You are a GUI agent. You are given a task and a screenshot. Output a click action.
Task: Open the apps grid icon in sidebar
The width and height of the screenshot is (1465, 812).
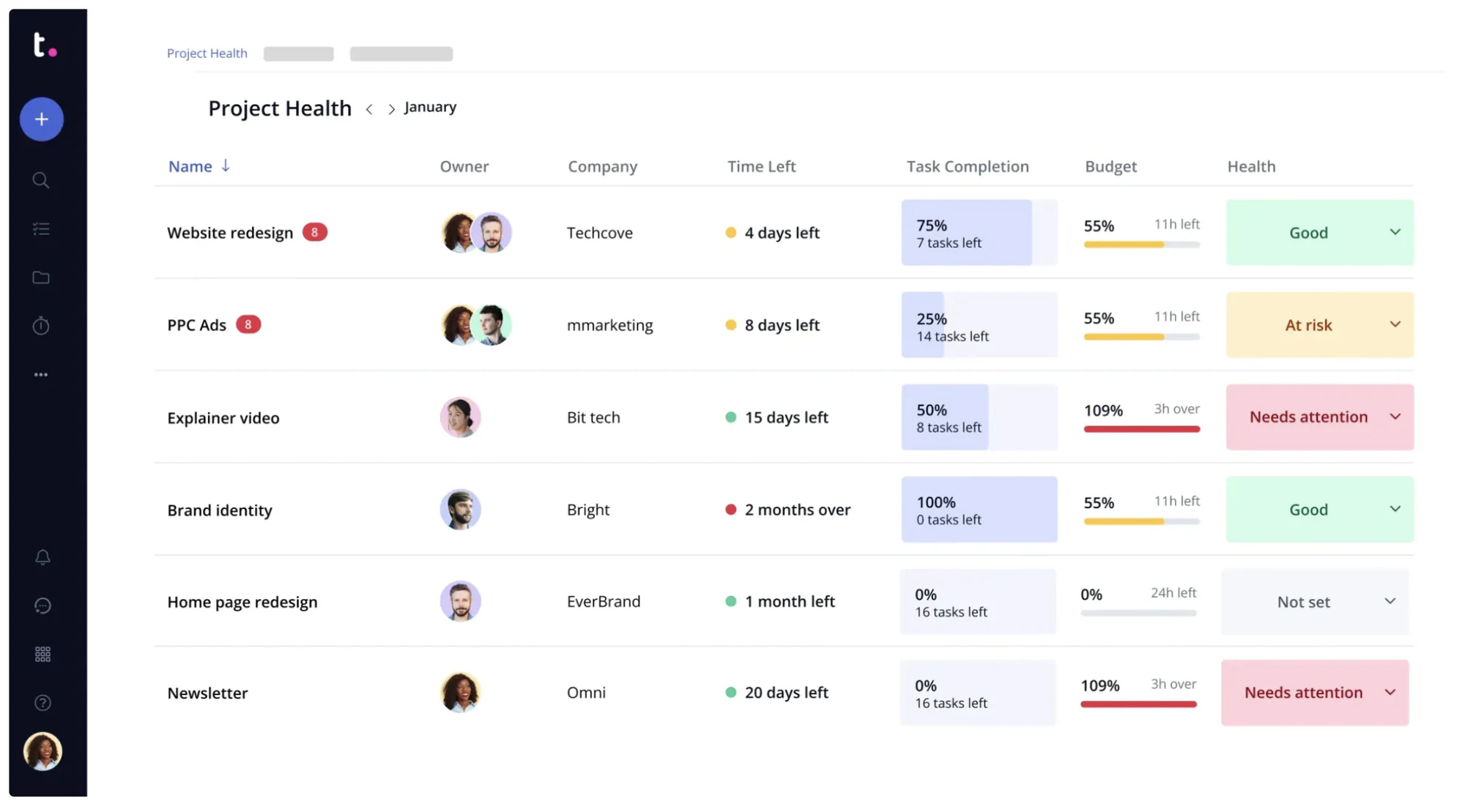pyautogui.click(x=42, y=654)
